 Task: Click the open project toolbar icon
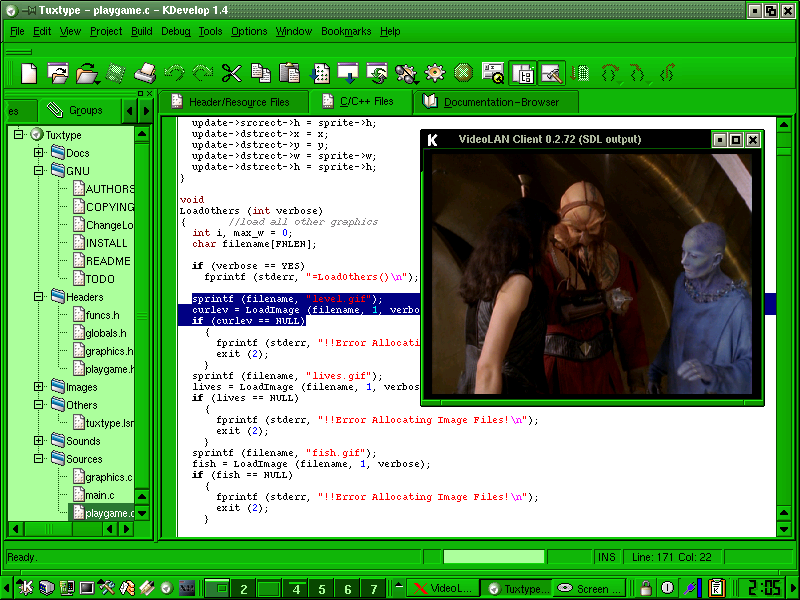(x=58, y=73)
